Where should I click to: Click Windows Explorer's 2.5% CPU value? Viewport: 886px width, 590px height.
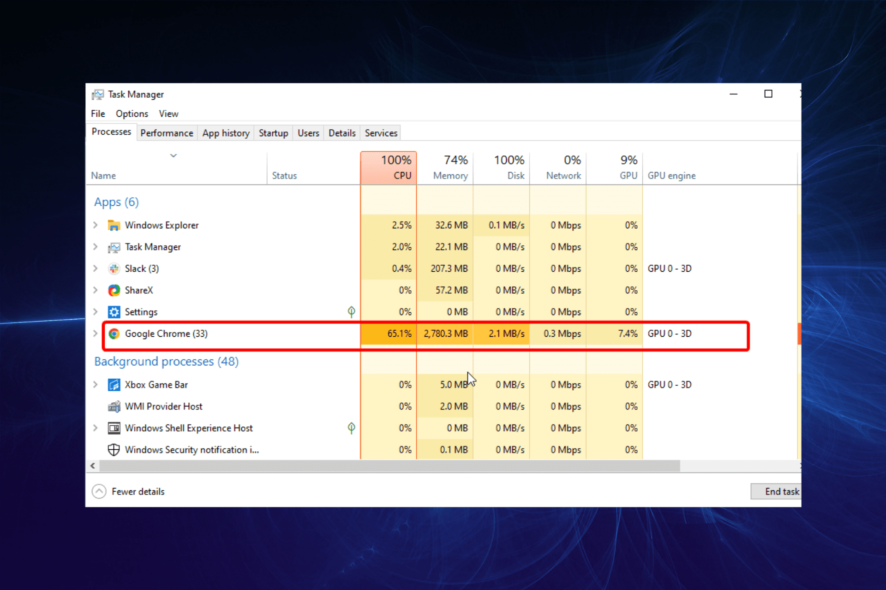(402, 225)
